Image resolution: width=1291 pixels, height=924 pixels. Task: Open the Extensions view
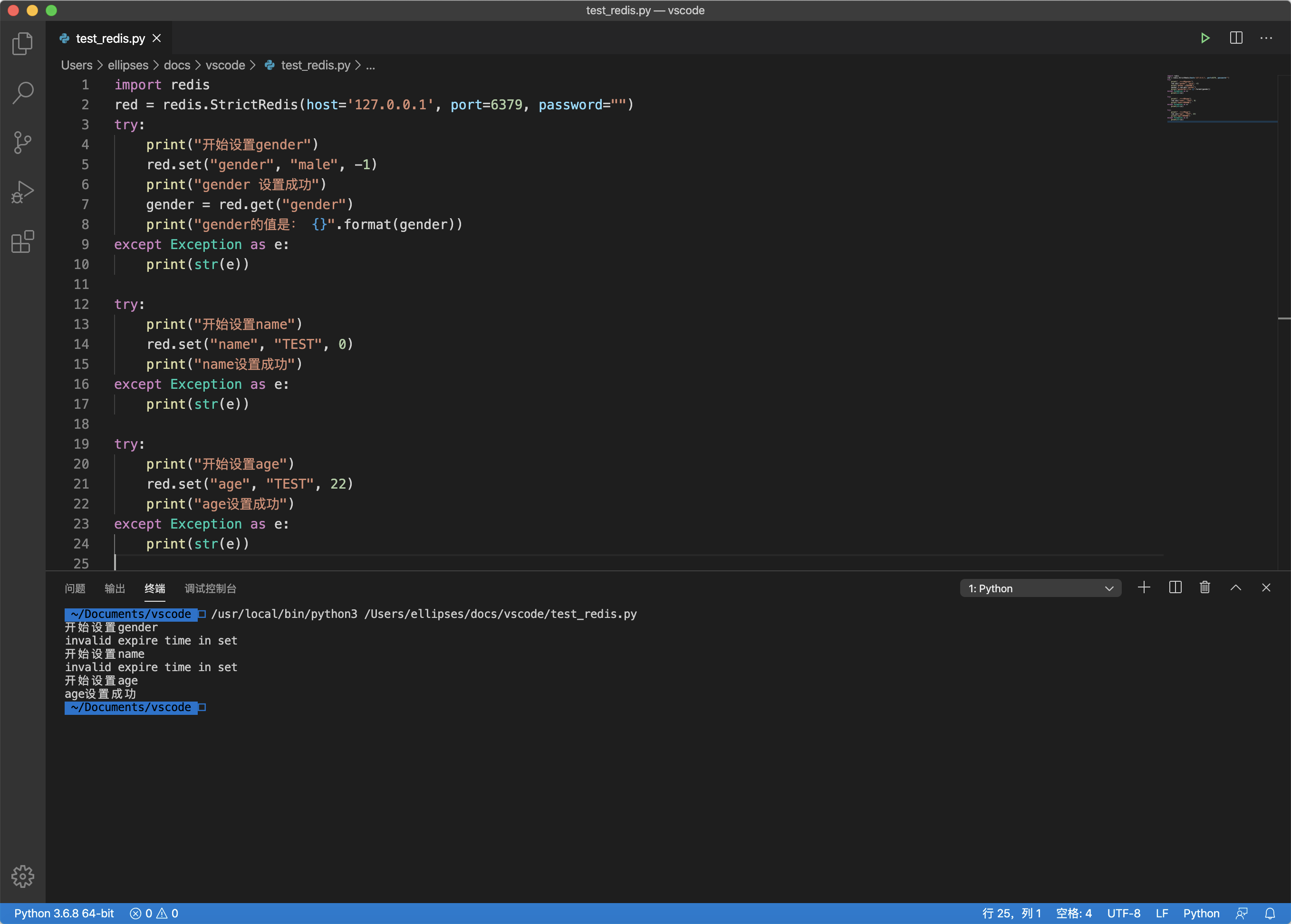[22, 242]
